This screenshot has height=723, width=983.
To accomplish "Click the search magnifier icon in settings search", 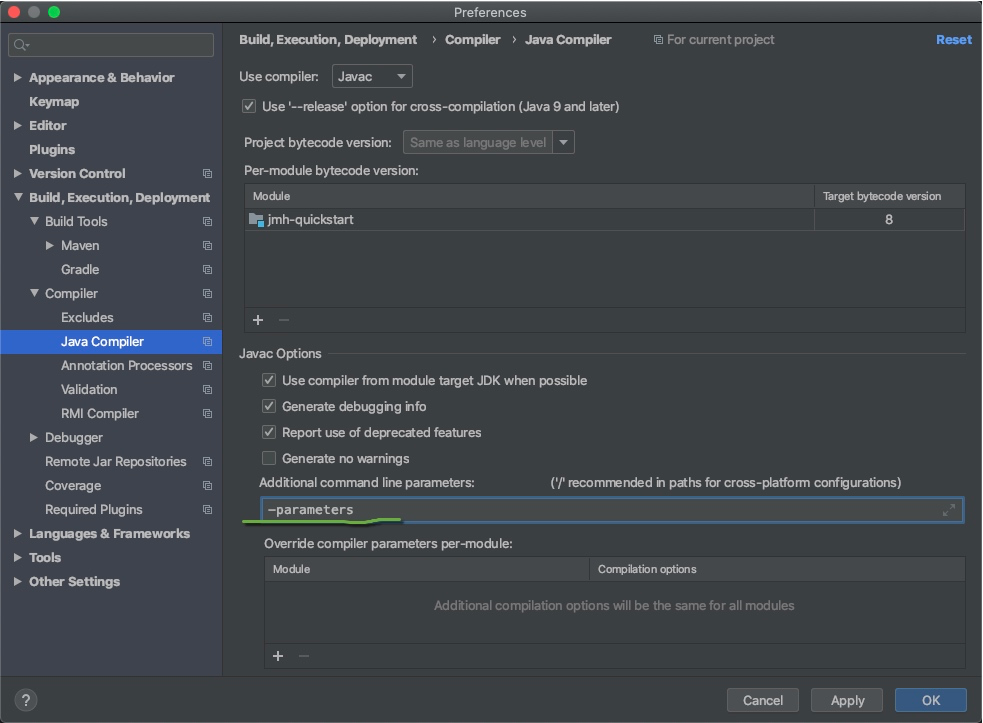I will tap(21, 45).
